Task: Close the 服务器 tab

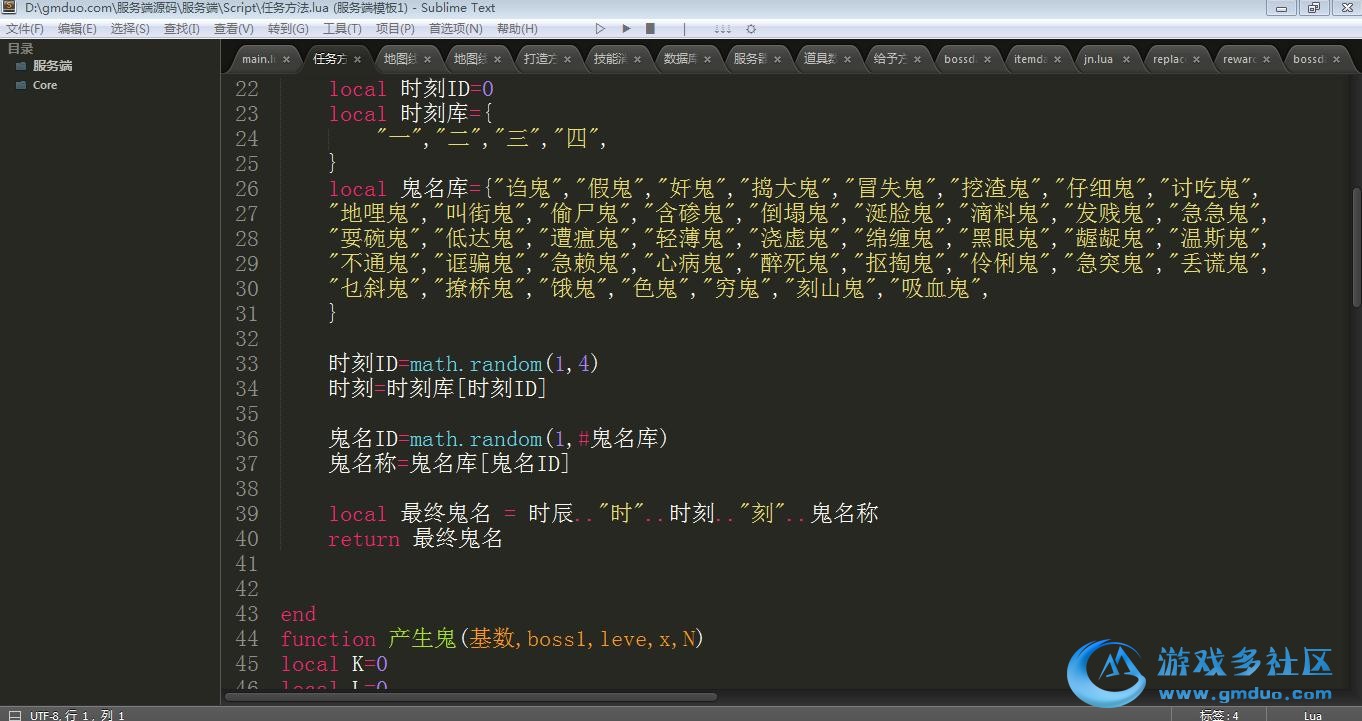Action: (777, 59)
